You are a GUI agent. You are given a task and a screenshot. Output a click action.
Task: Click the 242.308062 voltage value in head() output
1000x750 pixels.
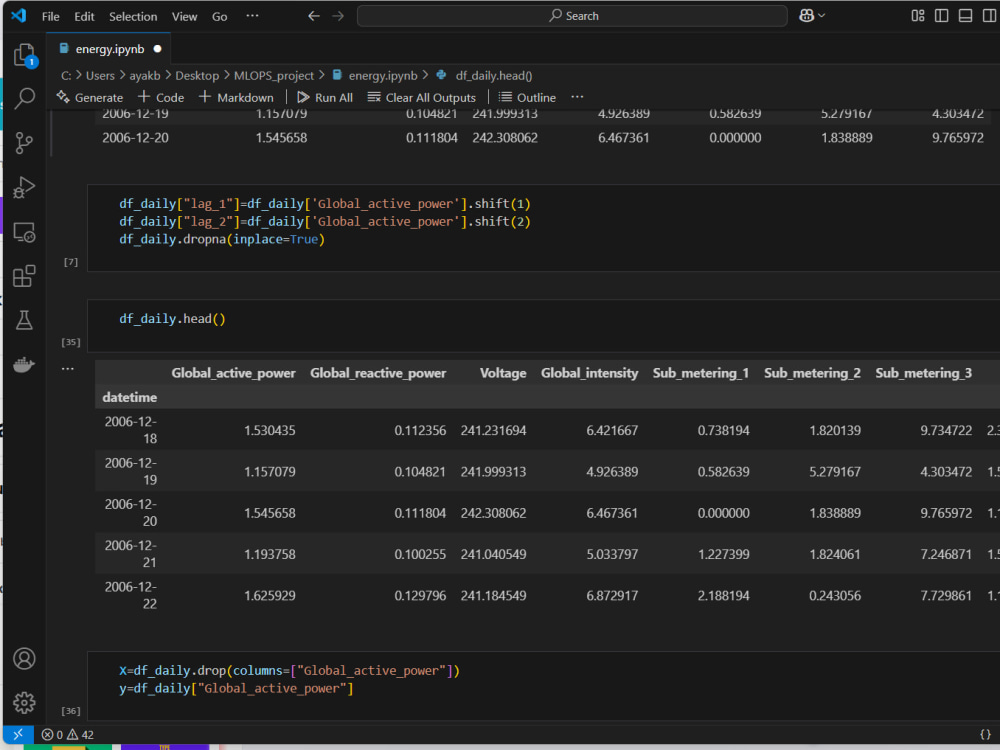(x=493, y=513)
